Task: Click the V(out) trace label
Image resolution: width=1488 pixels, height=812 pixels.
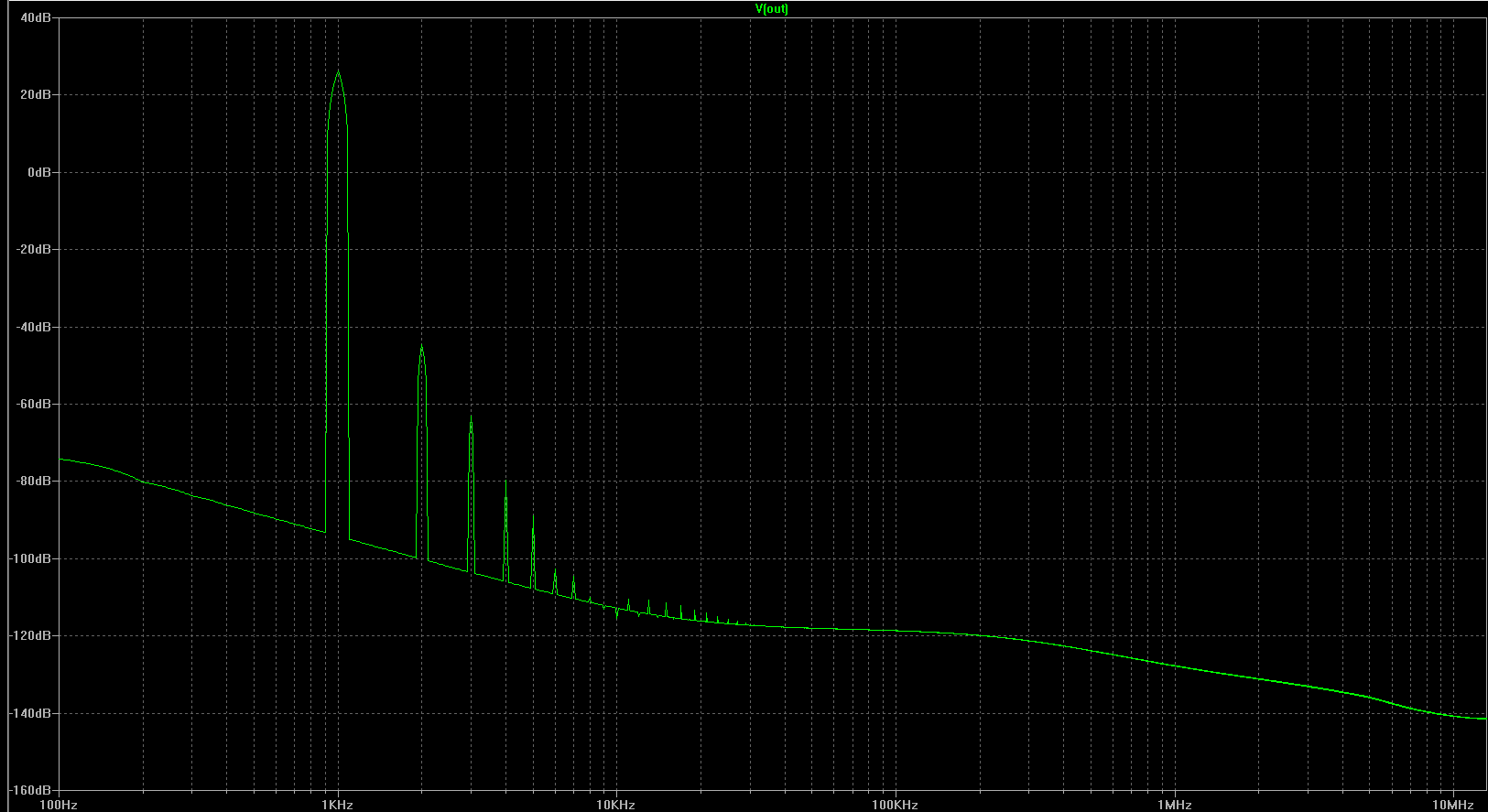Action: [x=771, y=9]
